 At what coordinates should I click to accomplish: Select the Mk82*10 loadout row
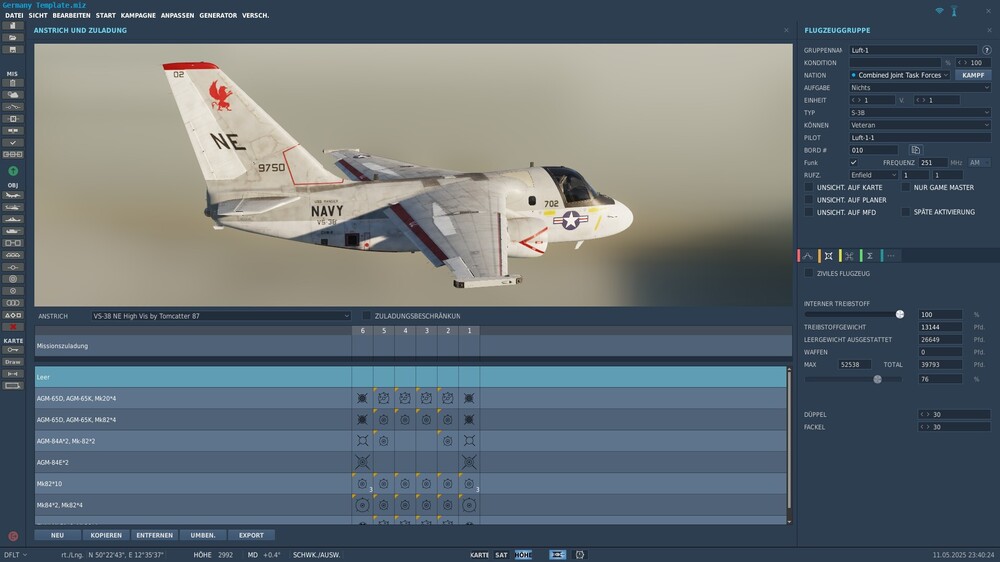[x=411, y=484]
